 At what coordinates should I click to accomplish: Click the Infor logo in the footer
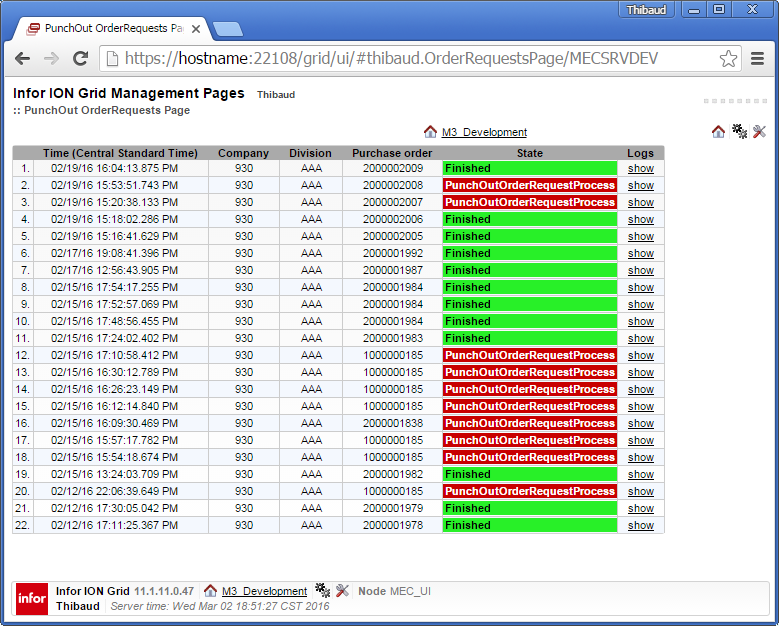click(x=31, y=598)
